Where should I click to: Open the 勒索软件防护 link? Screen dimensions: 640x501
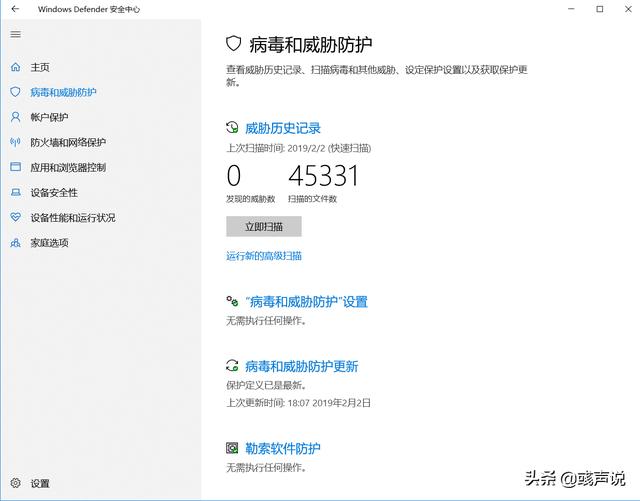coord(282,449)
